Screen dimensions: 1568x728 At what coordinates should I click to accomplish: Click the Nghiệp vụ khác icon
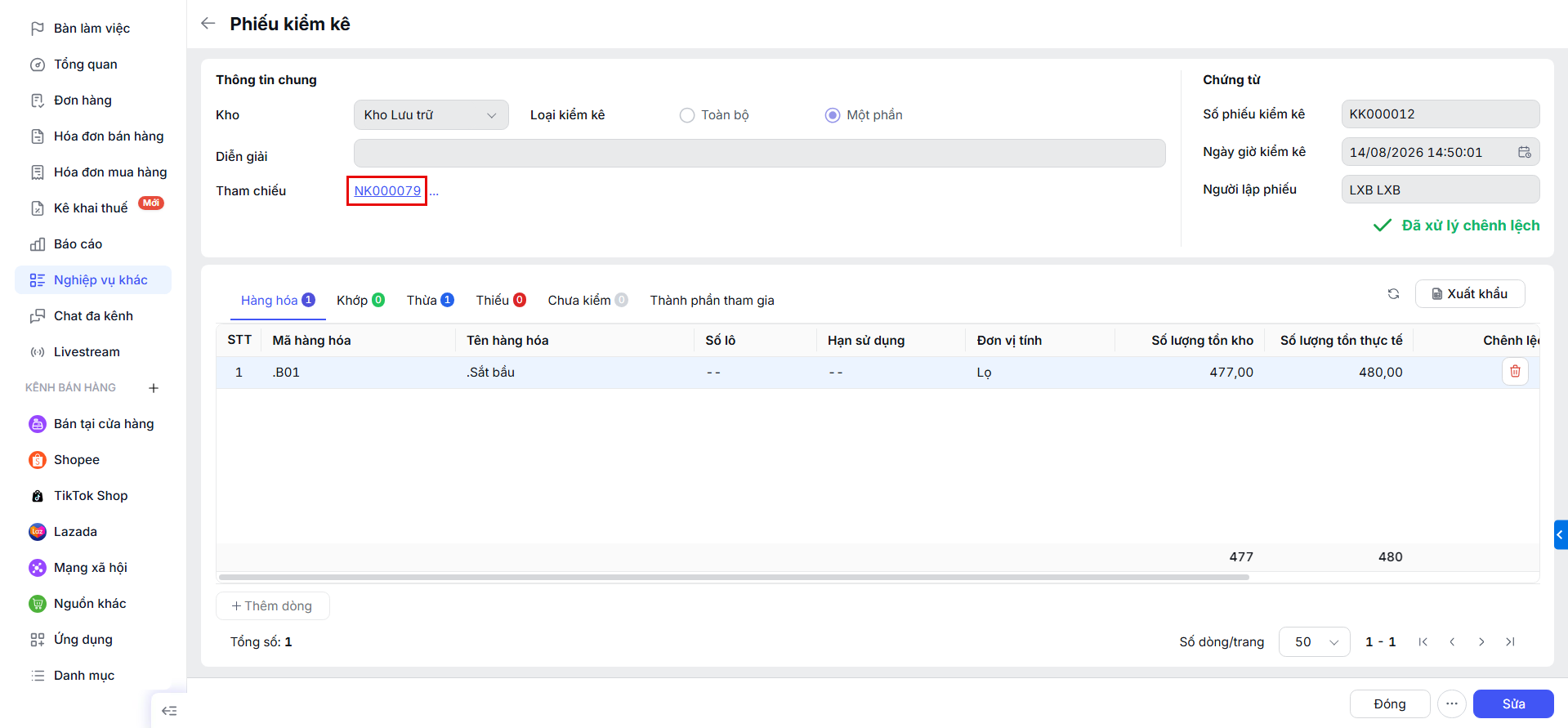(x=37, y=280)
